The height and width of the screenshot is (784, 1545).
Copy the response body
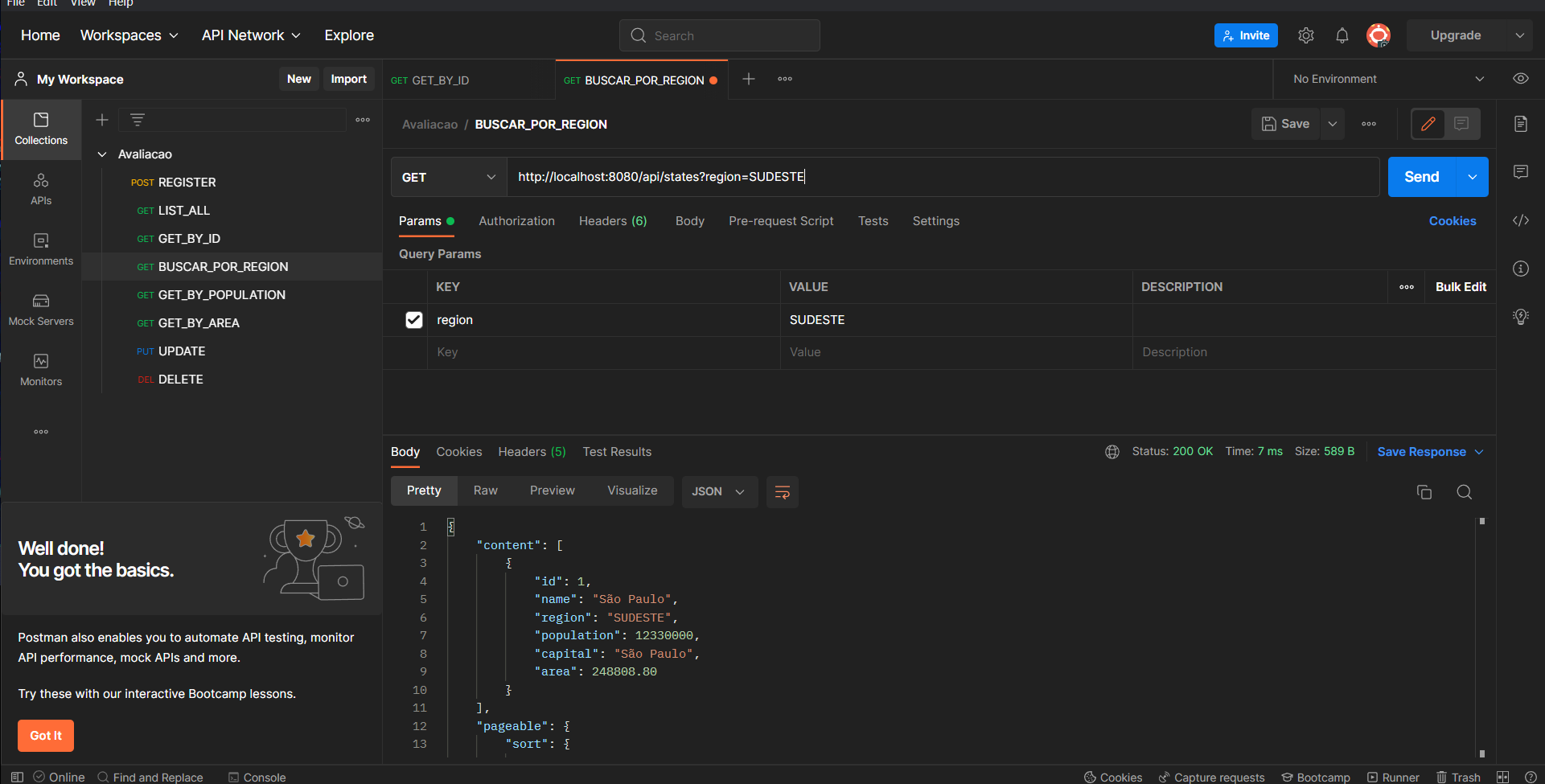point(1424,491)
